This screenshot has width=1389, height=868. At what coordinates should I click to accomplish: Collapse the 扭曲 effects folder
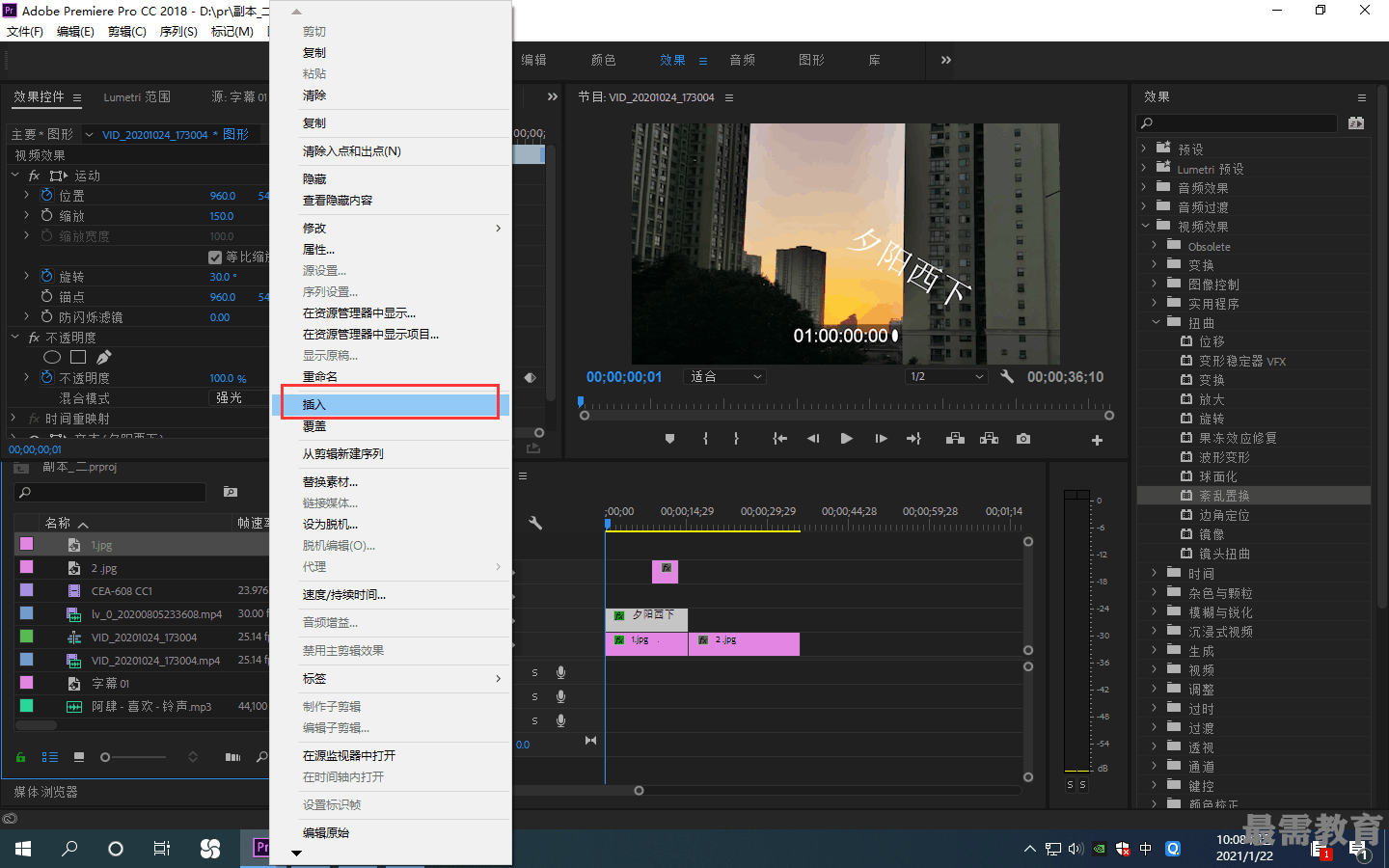(1156, 322)
